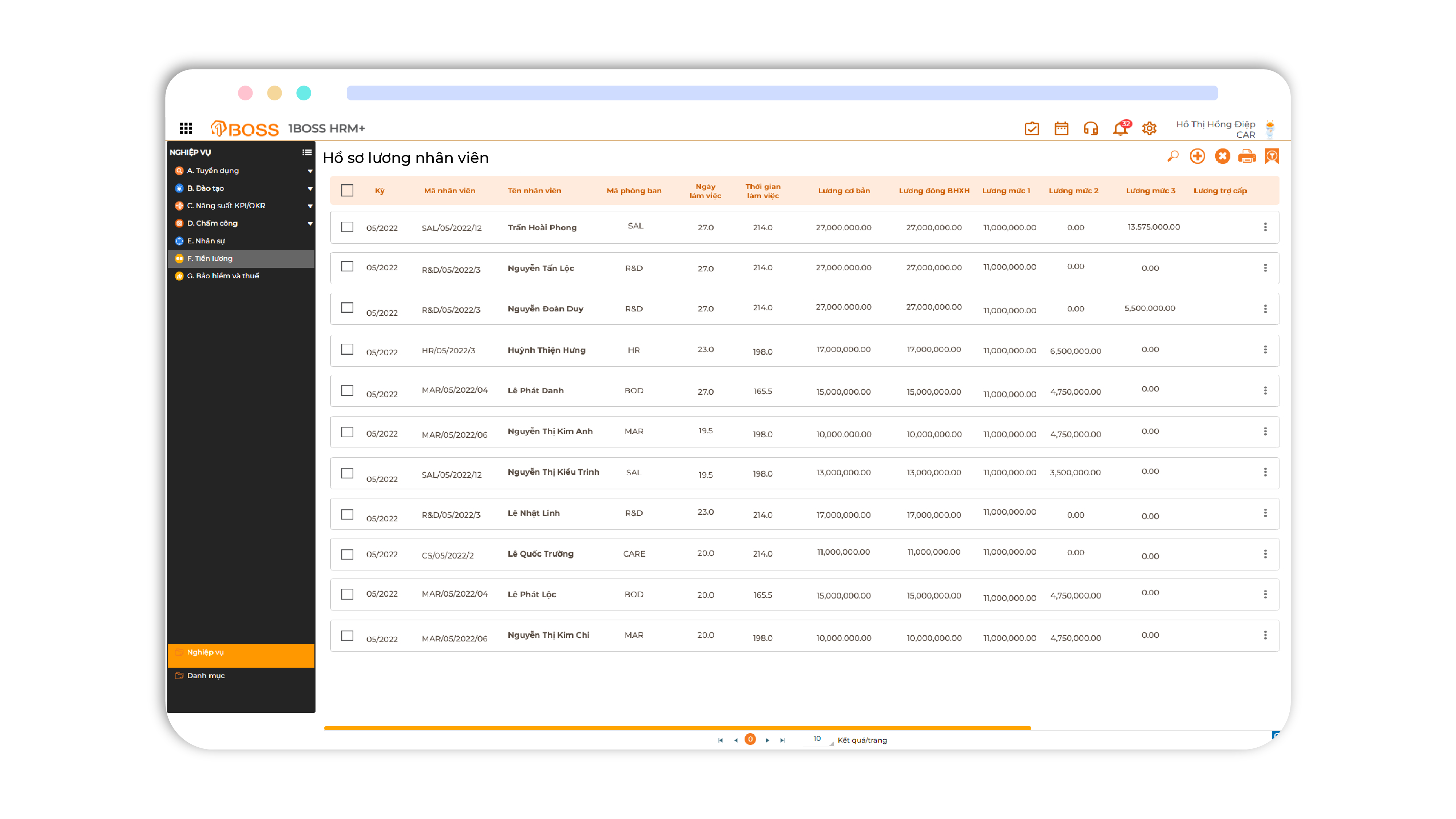Select G. Bảo hiểm và thuế menu
The width and height of the screenshot is (1456, 819).
coord(223,276)
